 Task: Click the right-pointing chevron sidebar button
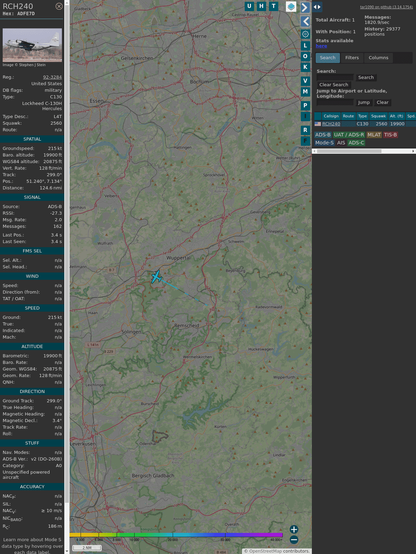[305, 7]
